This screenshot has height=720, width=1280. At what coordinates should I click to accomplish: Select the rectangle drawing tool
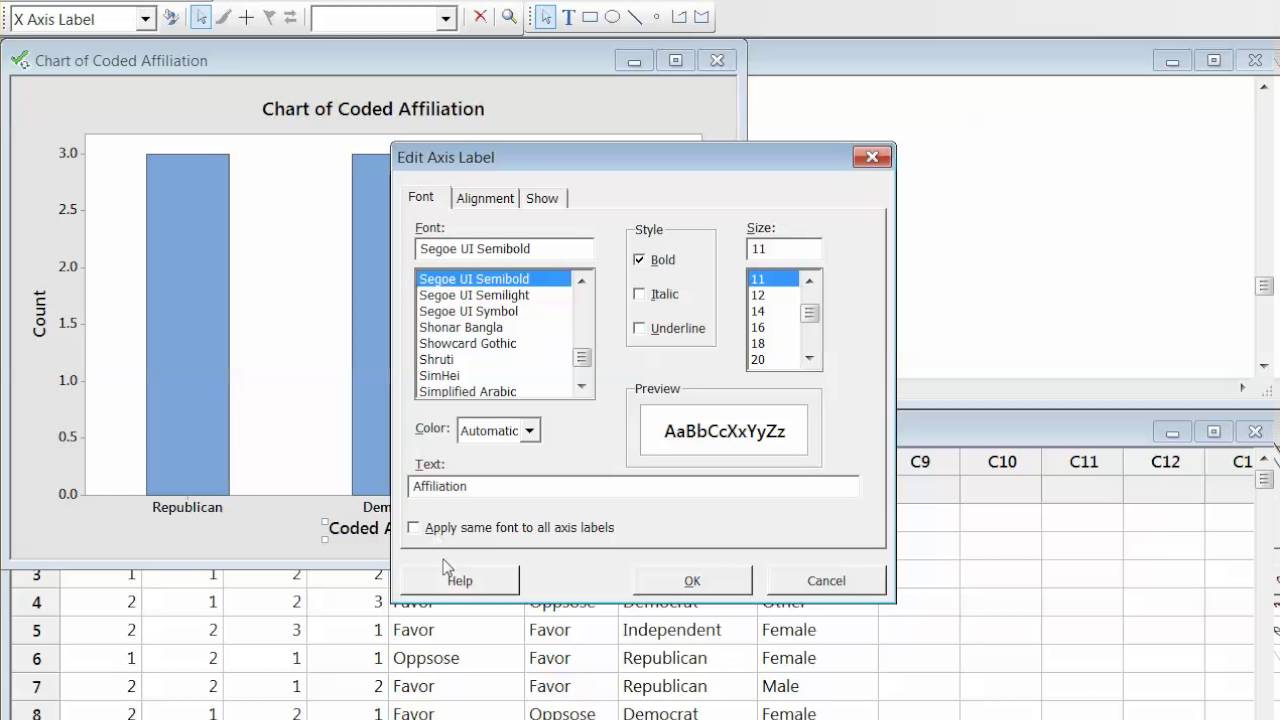click(x=590, y=17)
